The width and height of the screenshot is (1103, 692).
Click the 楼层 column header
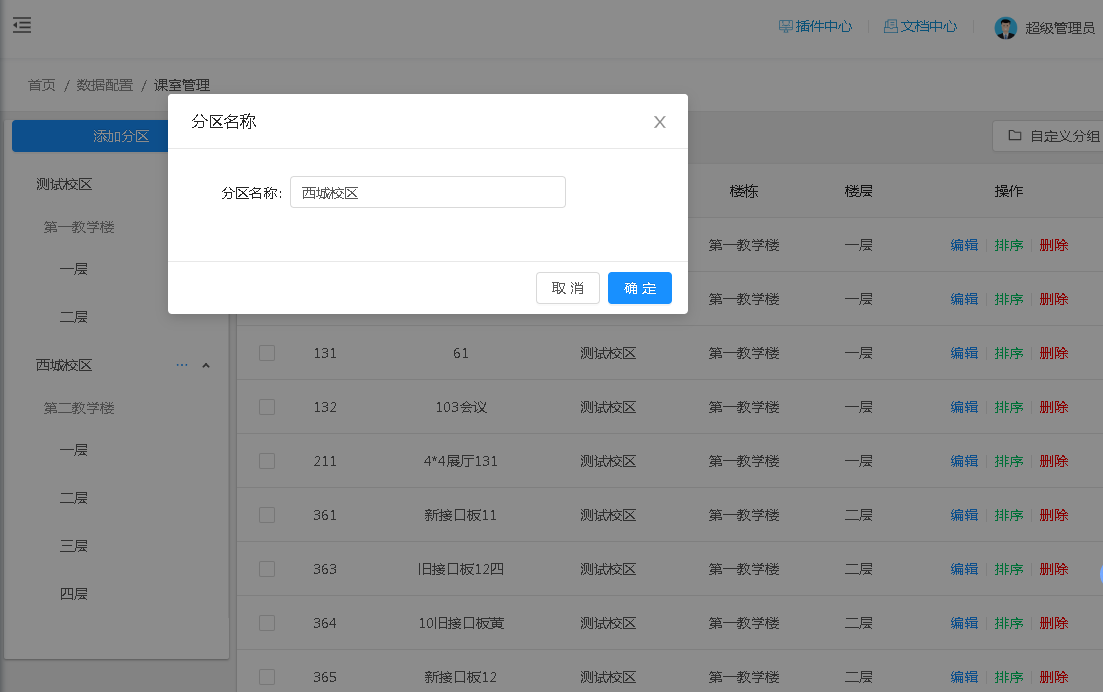(858, 191)
